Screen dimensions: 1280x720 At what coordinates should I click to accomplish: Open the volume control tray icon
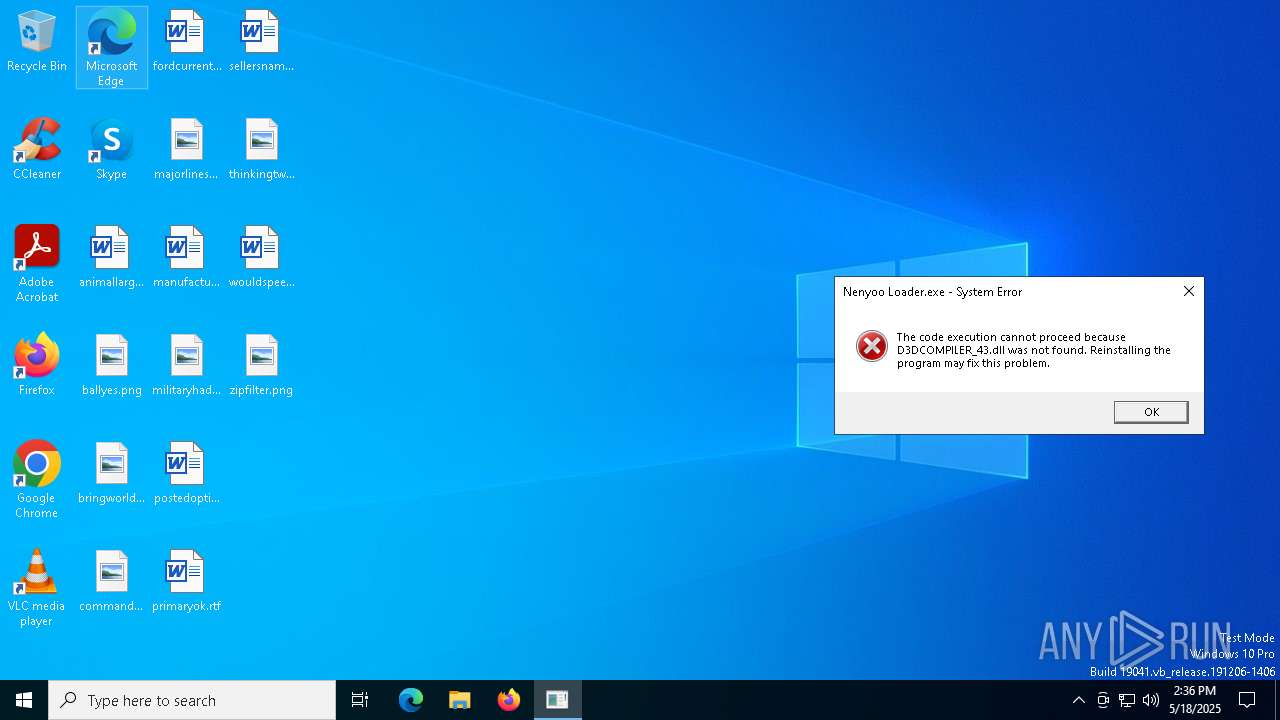(x=1151, y=700)
